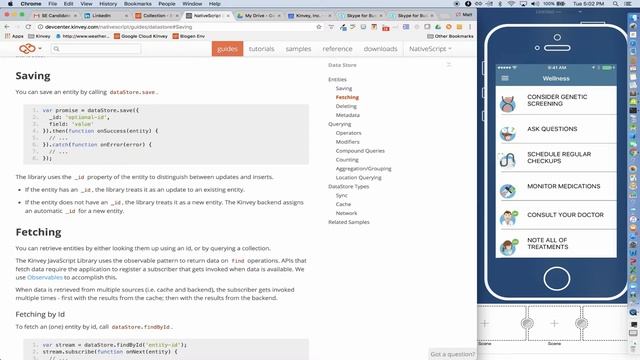Select Querying in the side table of contents
The height and width of the screenshot is (360, 640).
(x=340, y=124)
